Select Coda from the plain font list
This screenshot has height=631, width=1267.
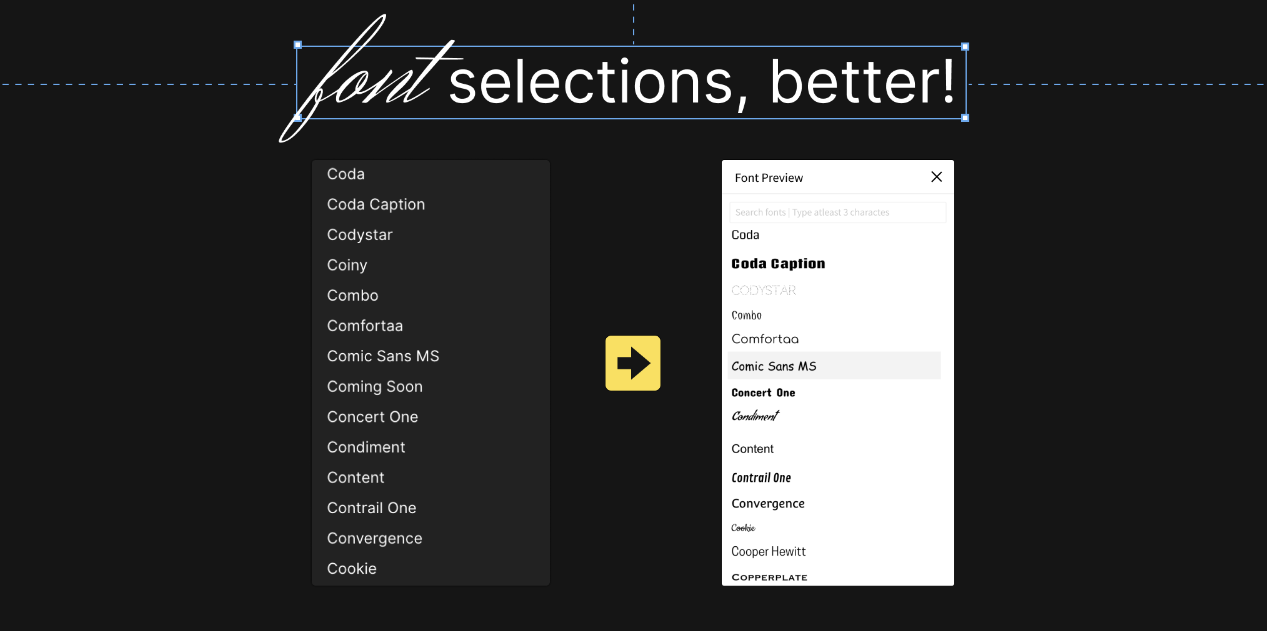click(x=345, y=174)
